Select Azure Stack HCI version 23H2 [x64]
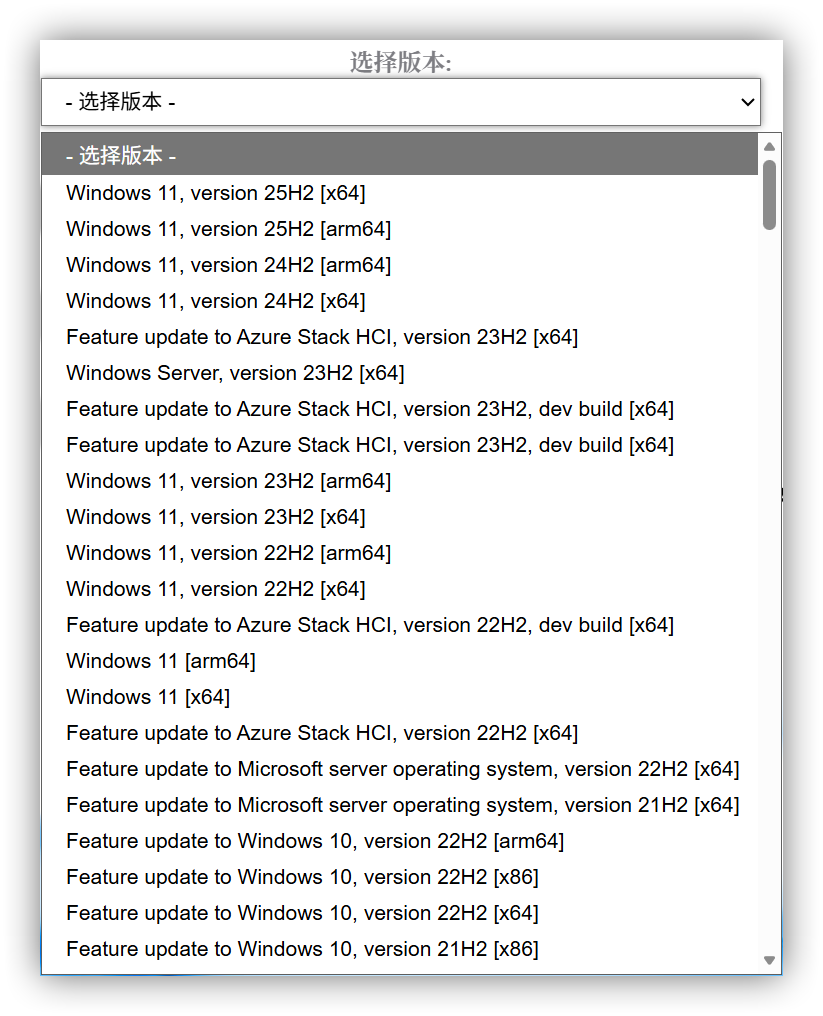Viewport: 823px width, 1016px height. click(322, 337)
